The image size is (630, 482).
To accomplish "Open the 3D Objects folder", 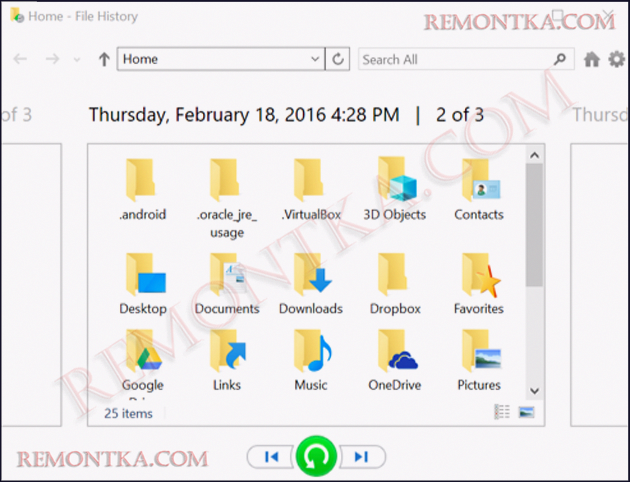I will point(395,190).
